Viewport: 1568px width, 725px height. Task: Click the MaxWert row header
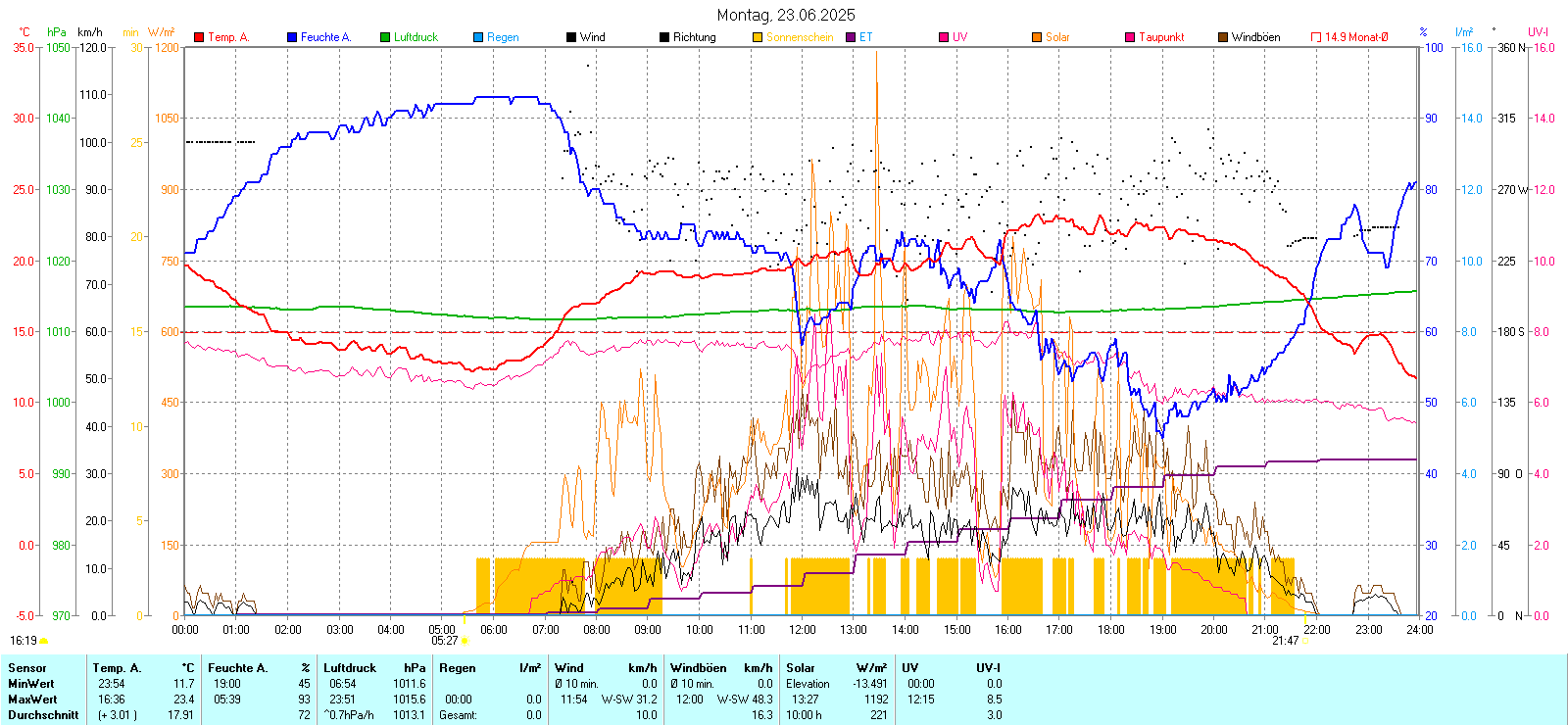click(32, 700)
